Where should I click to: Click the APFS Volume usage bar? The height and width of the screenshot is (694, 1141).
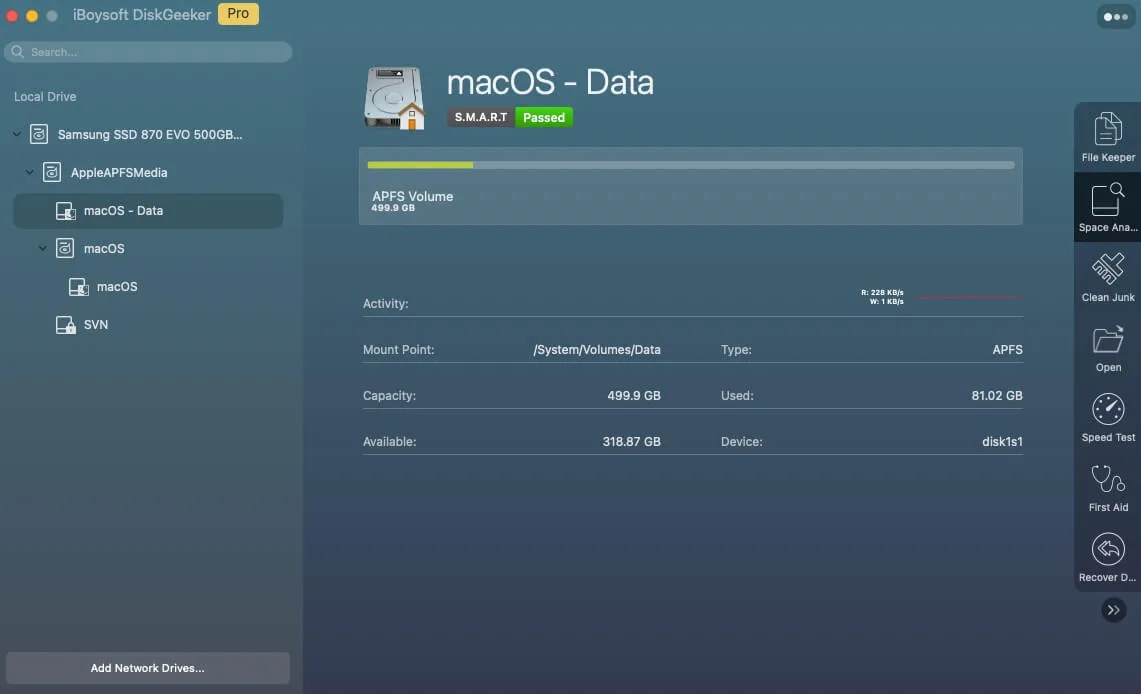[x=690, y=165]
